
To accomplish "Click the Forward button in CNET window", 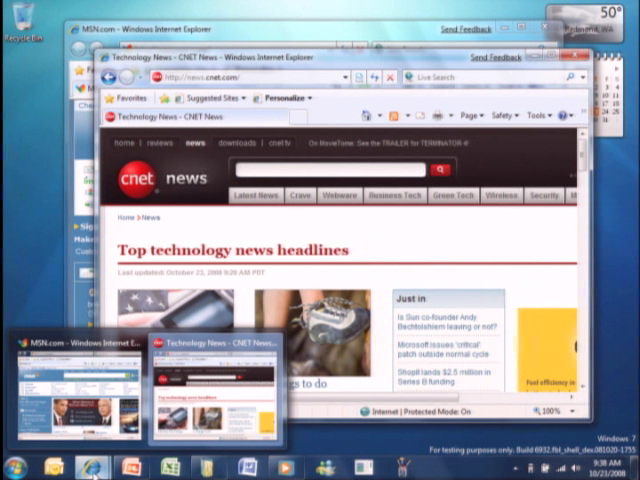I will point(127,77).
